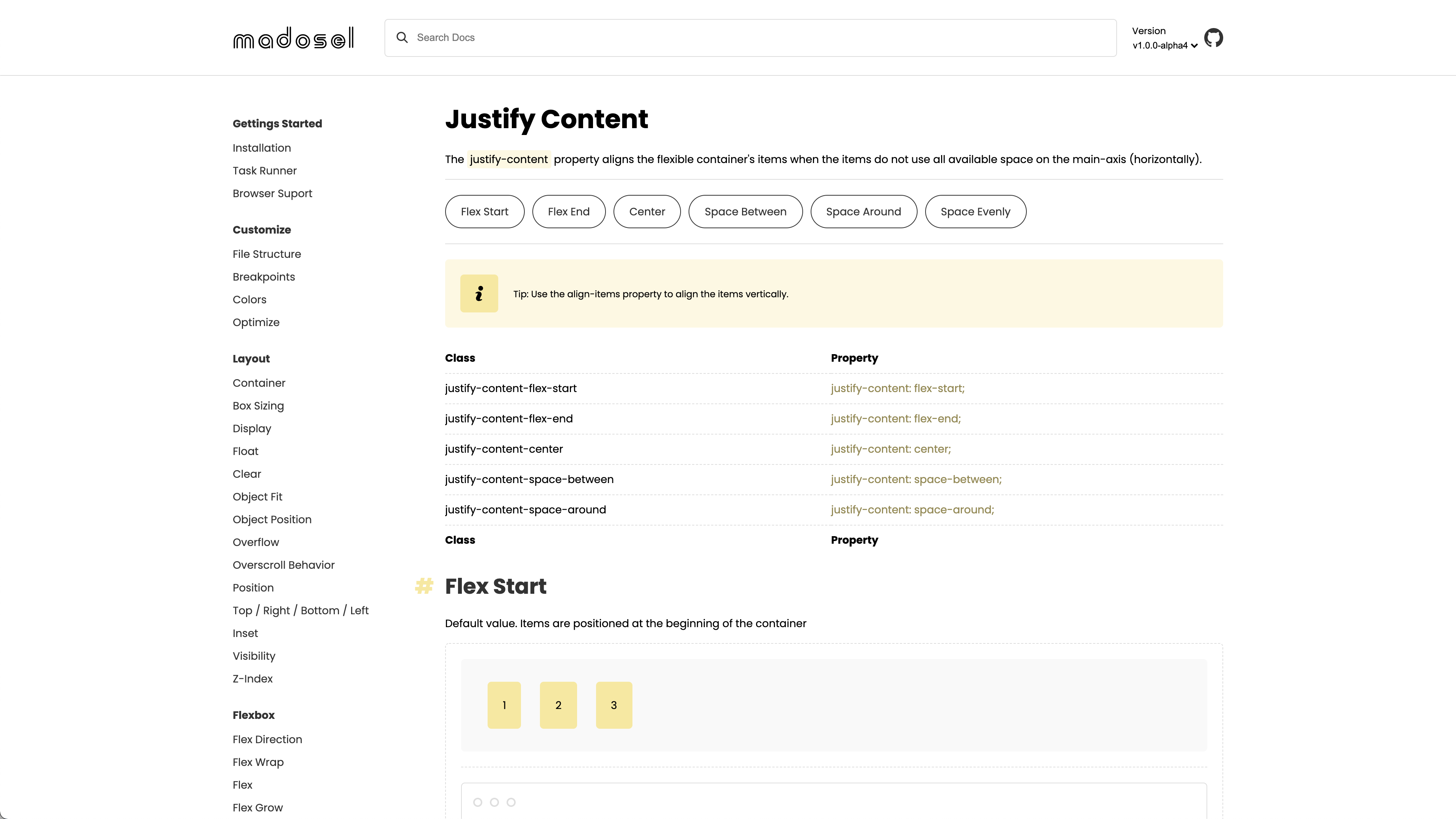Open Installation in the sidebar
Image resolution: width=1456 pixels, height=819 pixels.
click(262, 147)
